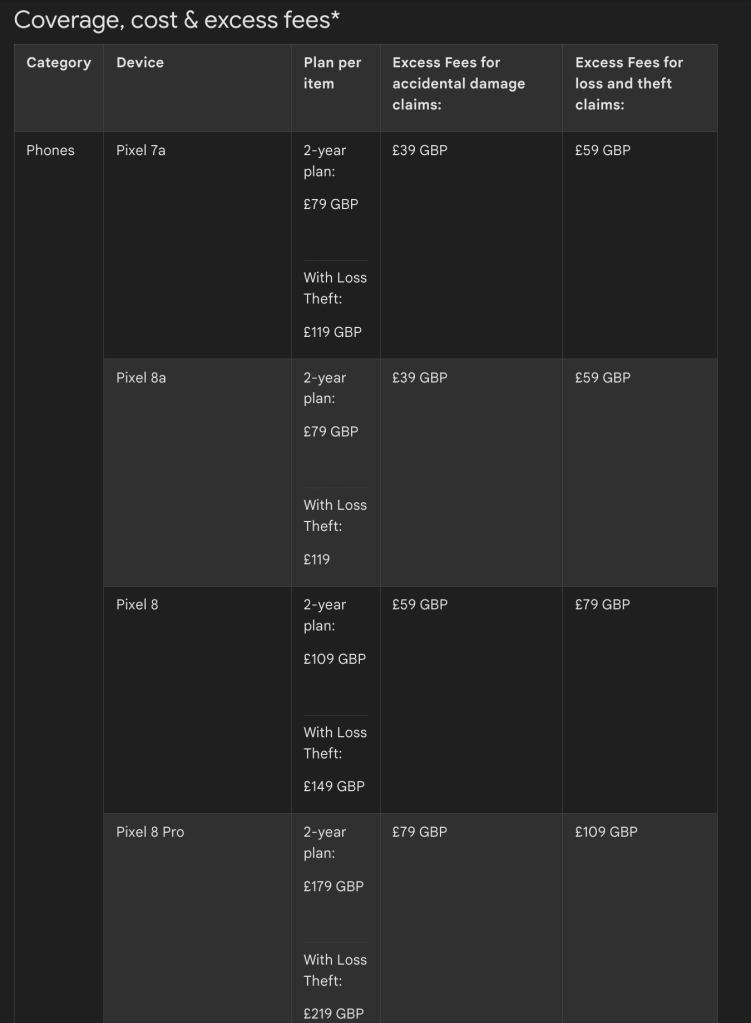The width and height of the screenshot is (751, 1023).
Task: Select the Pixel 7a device cell
Action: click(x=142, y=151)
